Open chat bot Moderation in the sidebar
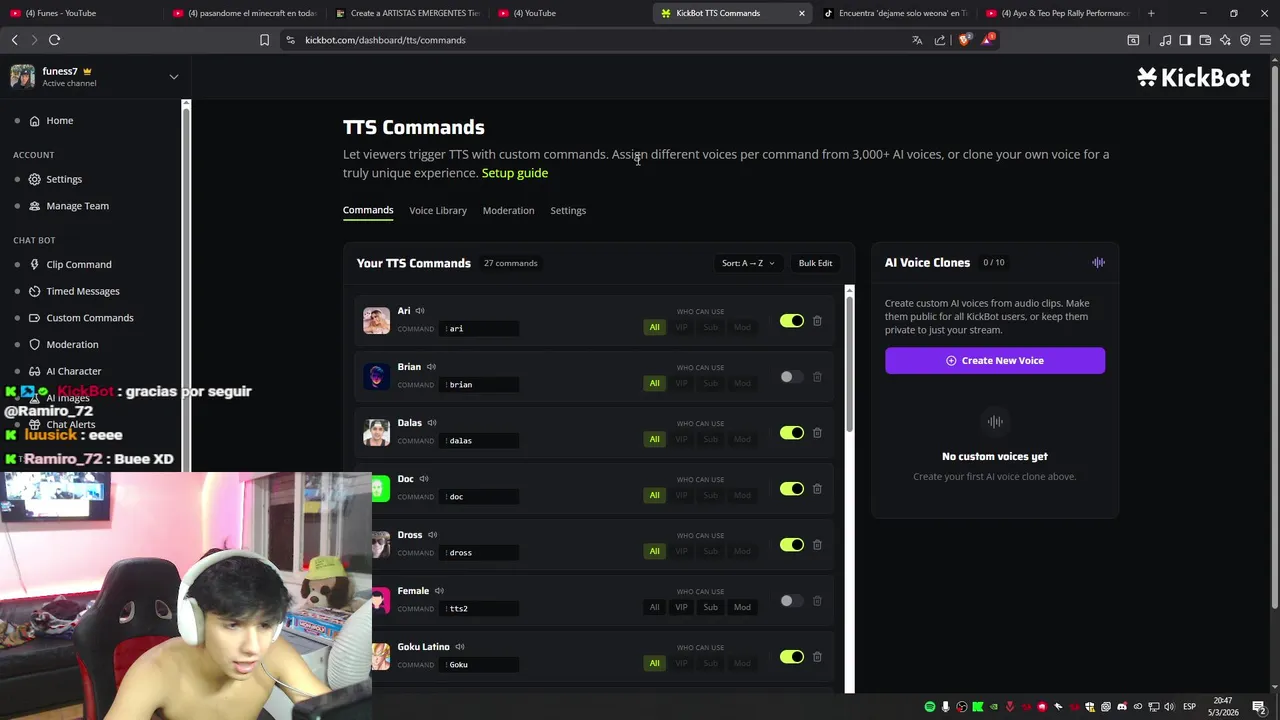1280x720 pixels. point(72,345)
